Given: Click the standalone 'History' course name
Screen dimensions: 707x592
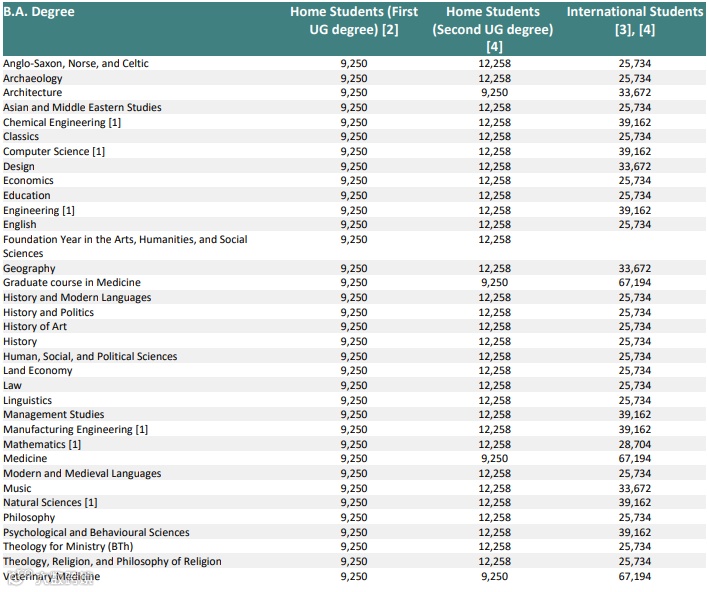Looking at the screenshot, I should (x=20, y=342).
